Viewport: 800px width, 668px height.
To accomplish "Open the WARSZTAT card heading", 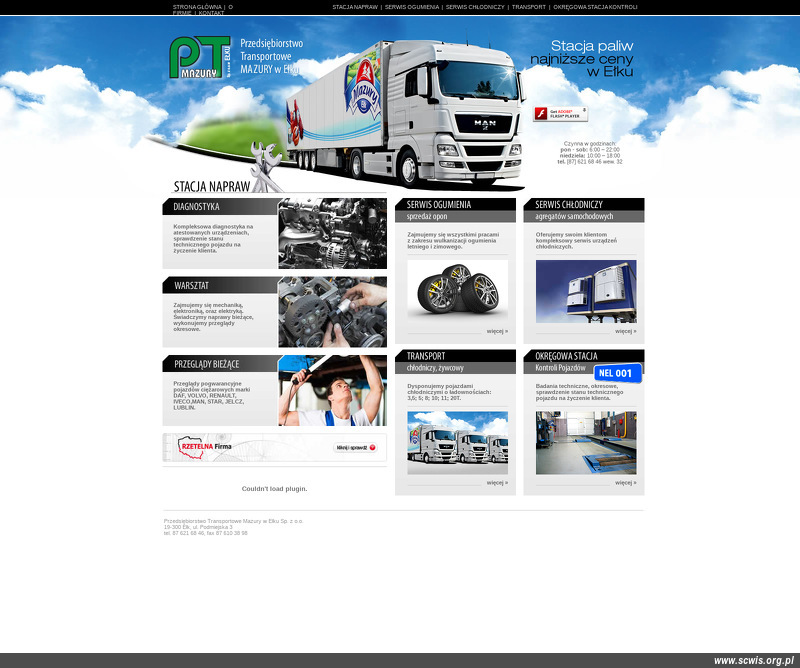I will click(x=191, y=286).
